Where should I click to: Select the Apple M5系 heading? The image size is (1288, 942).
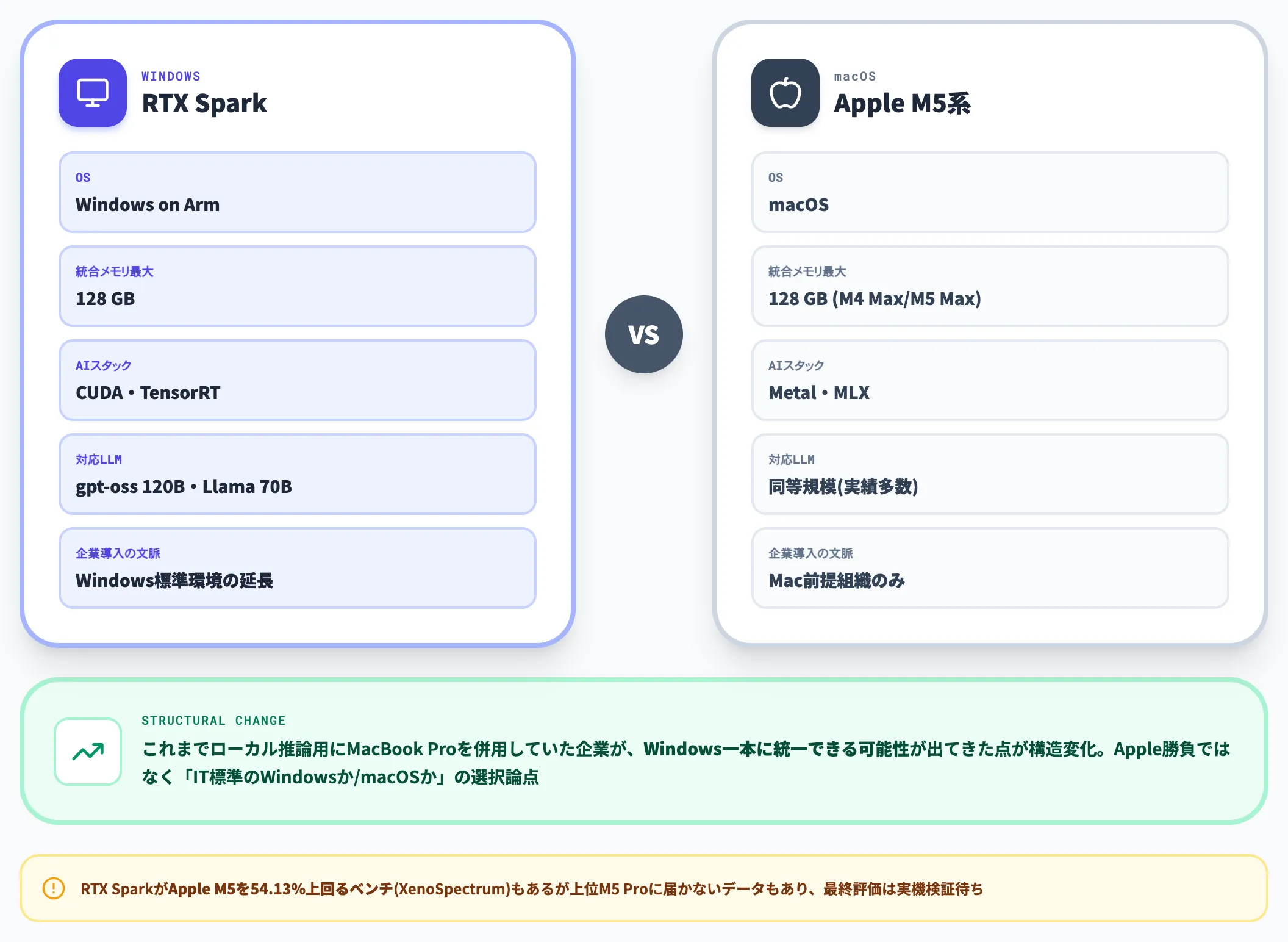click(902, 103)
